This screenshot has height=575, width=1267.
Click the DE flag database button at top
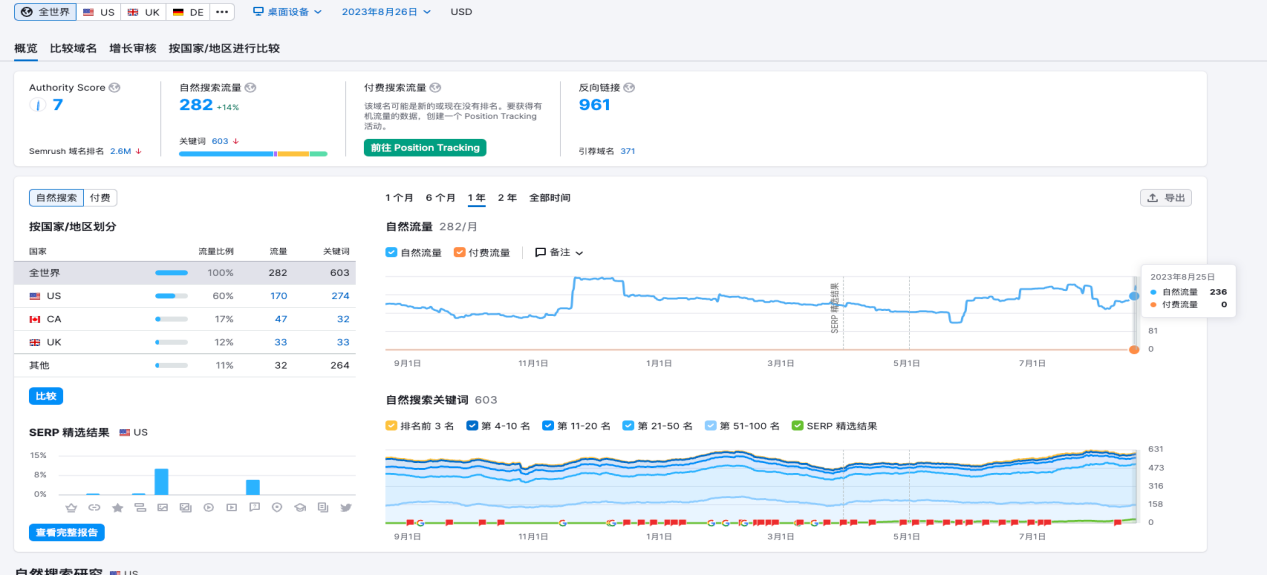pos(188,12)
